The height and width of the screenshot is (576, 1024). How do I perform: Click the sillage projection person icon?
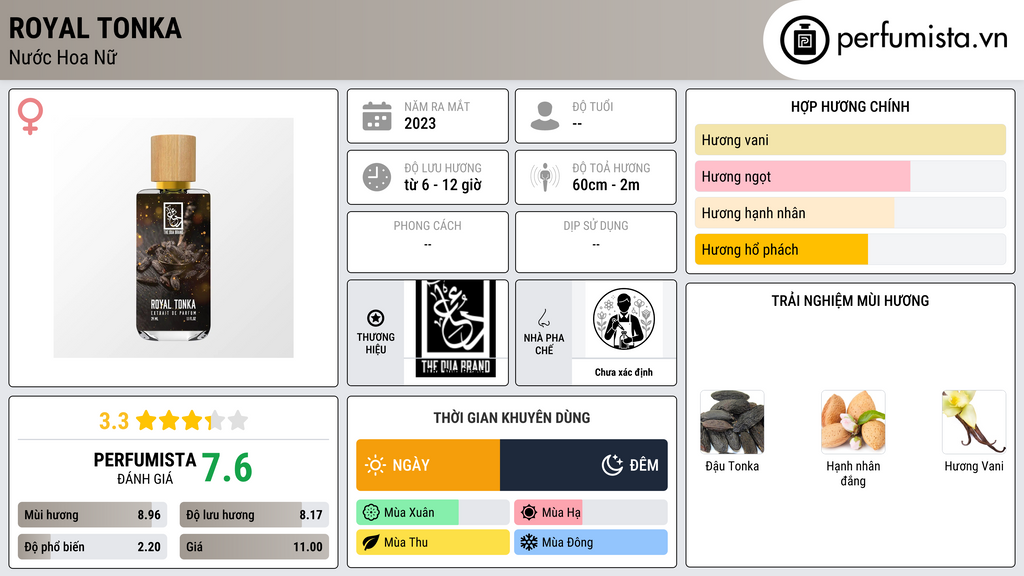pos(545,177)
